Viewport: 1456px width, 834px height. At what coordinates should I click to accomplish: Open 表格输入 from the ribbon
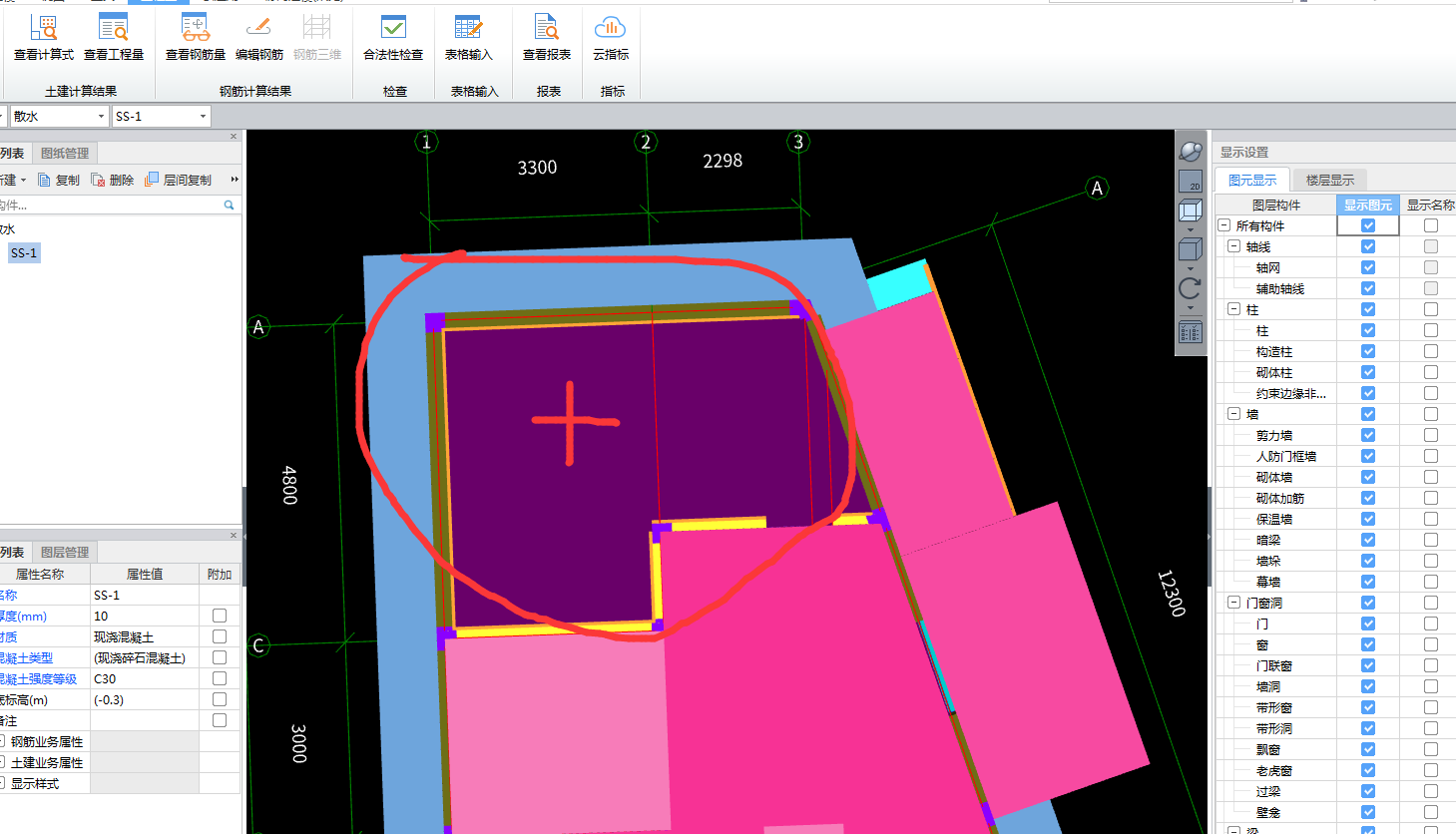[469, 38]
